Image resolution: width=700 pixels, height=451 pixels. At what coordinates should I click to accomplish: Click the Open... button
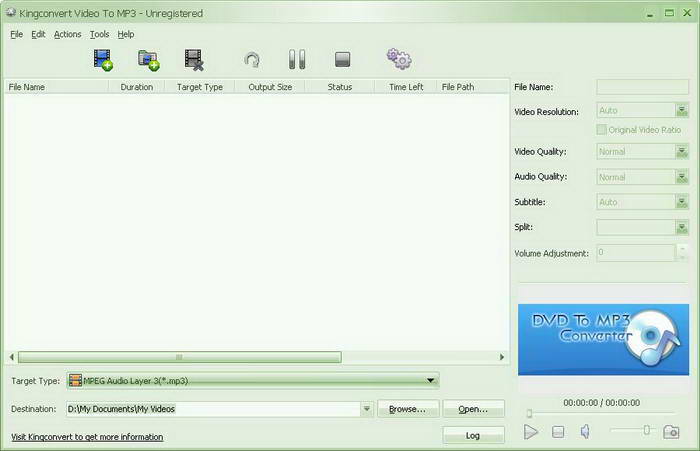tap(473, 409)
